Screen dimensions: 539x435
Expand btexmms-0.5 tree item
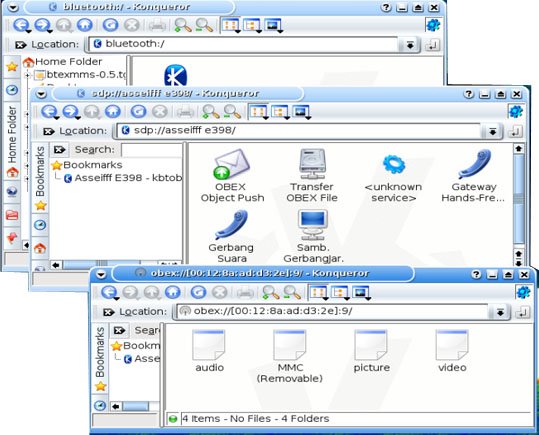pyautogui.click(x=28, y=74)
